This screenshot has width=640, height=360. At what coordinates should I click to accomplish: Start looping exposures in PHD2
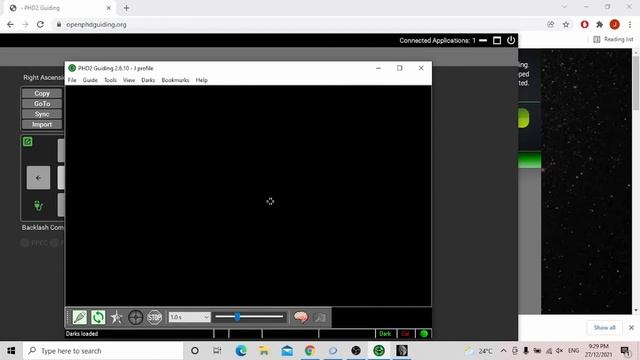tap(98, 317)
